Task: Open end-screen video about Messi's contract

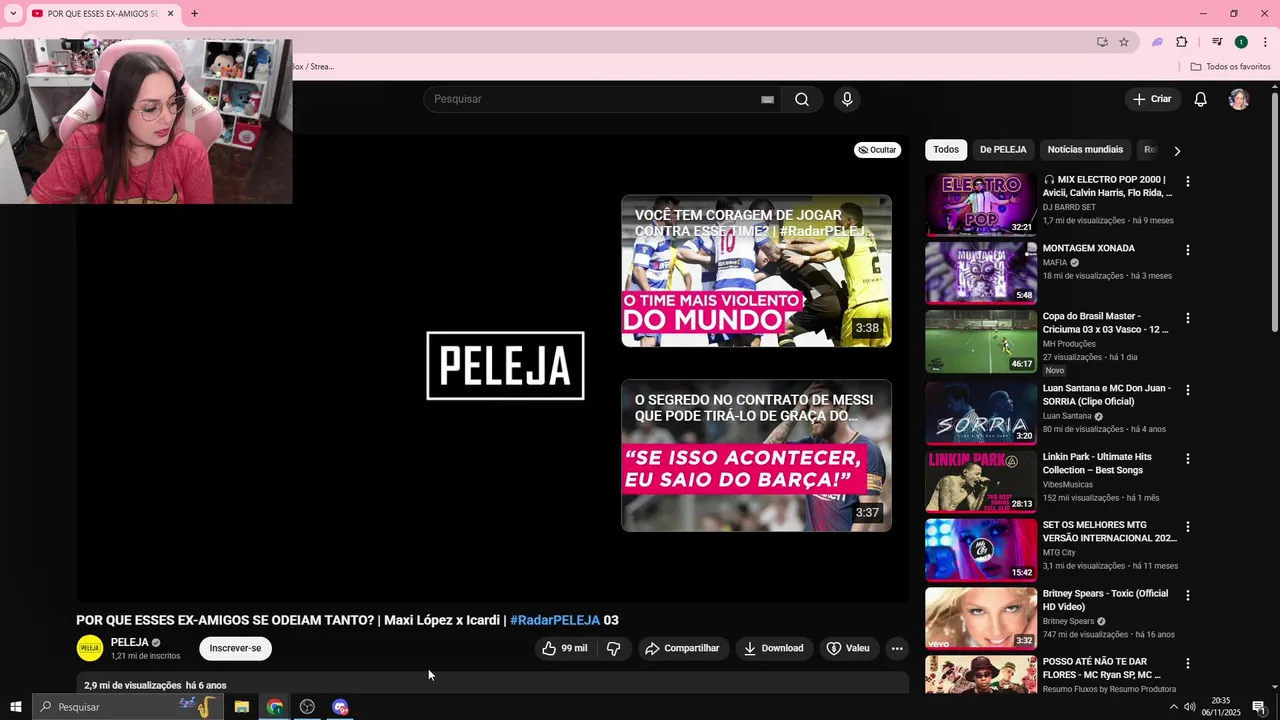Action: pyautogui.click(x=756, y=455)
